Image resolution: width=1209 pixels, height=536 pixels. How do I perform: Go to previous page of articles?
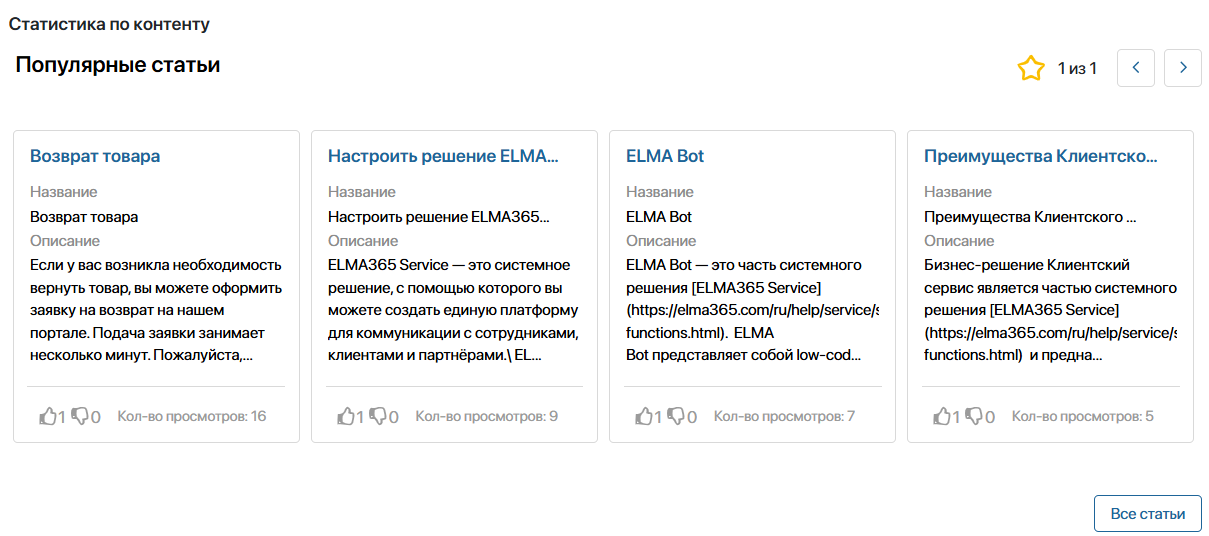pyautogui.click(x=1136, y=68)
